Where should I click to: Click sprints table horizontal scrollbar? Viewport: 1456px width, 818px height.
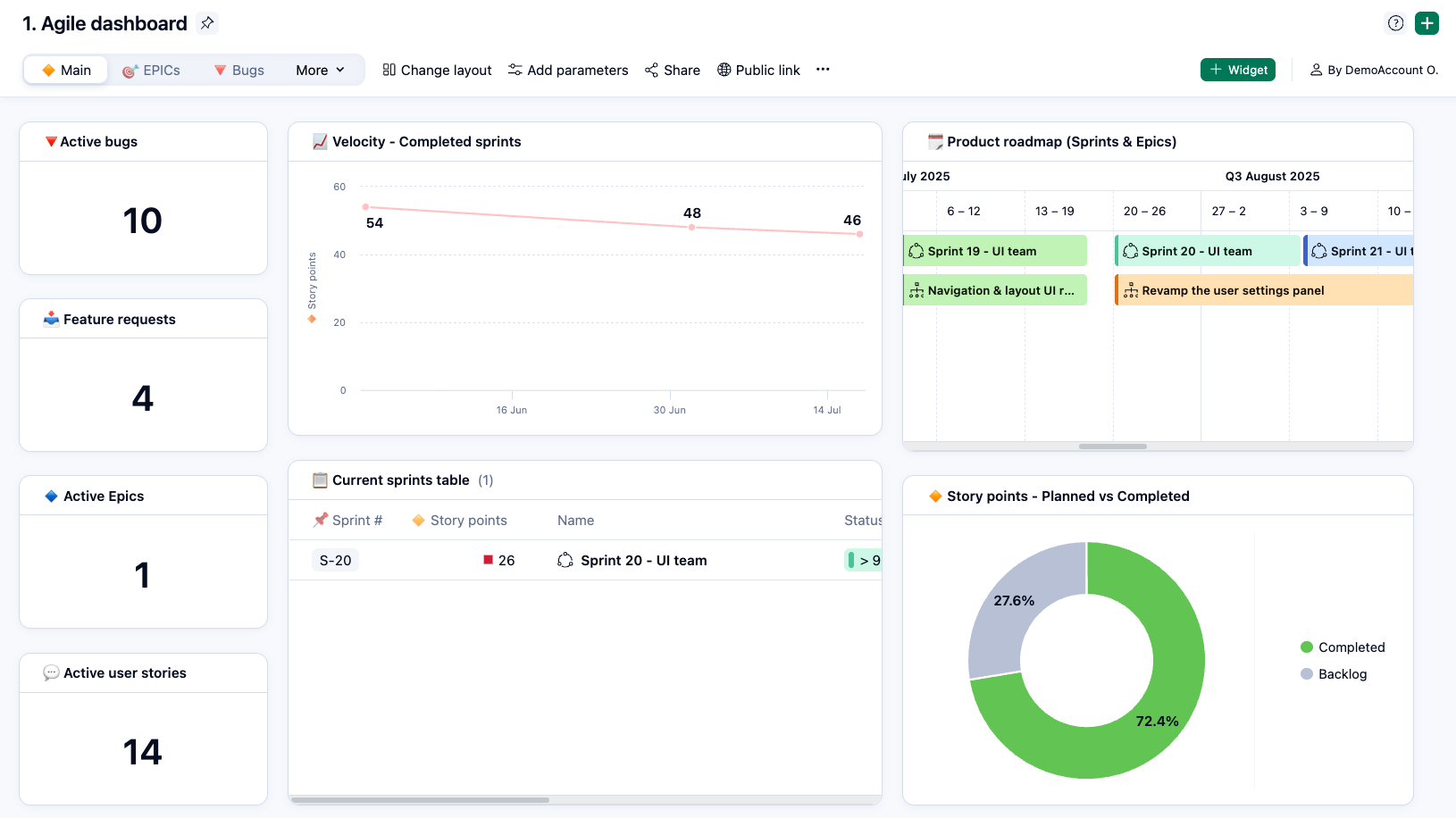click(420, 799)
